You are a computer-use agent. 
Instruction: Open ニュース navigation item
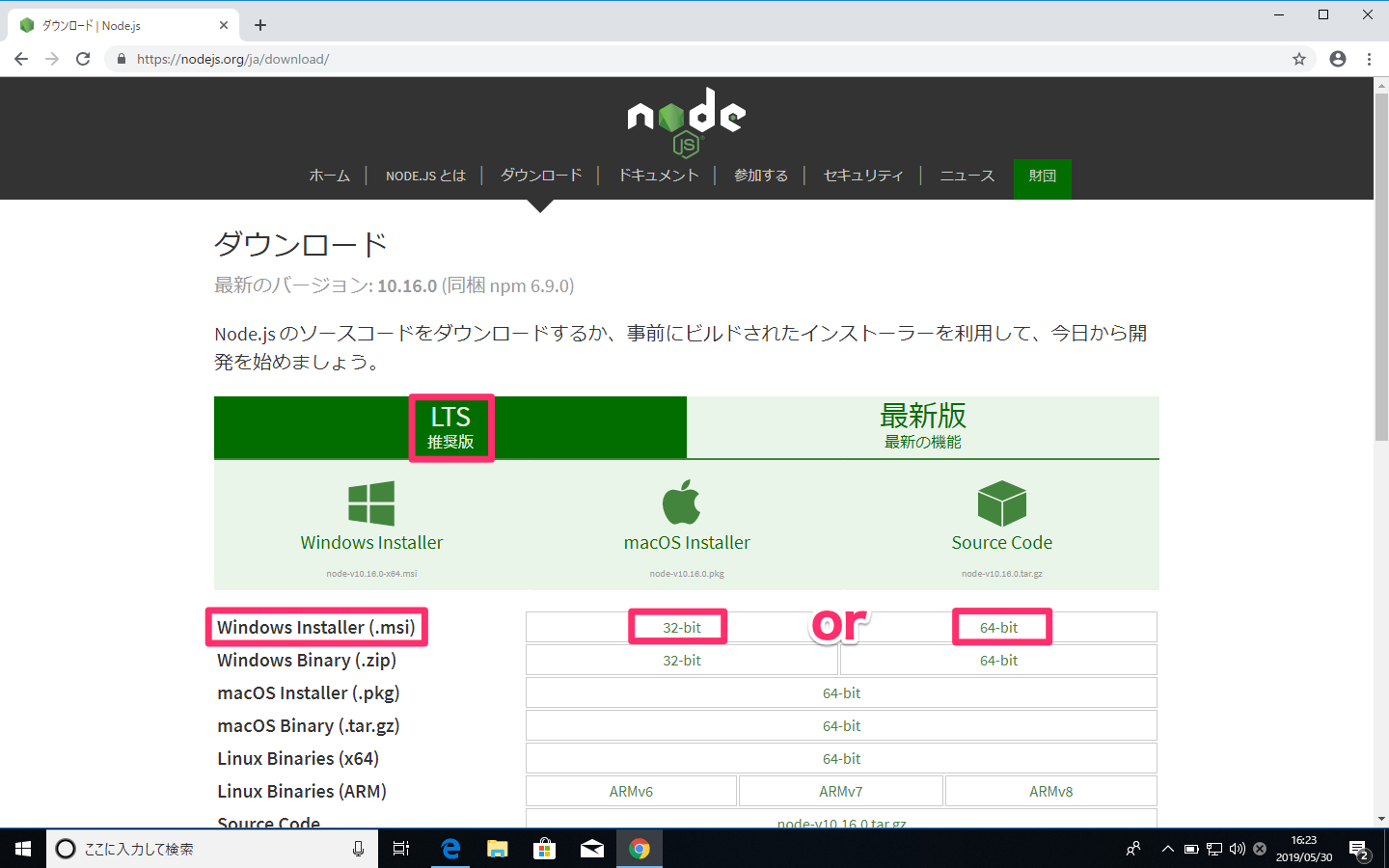[967, 176]
